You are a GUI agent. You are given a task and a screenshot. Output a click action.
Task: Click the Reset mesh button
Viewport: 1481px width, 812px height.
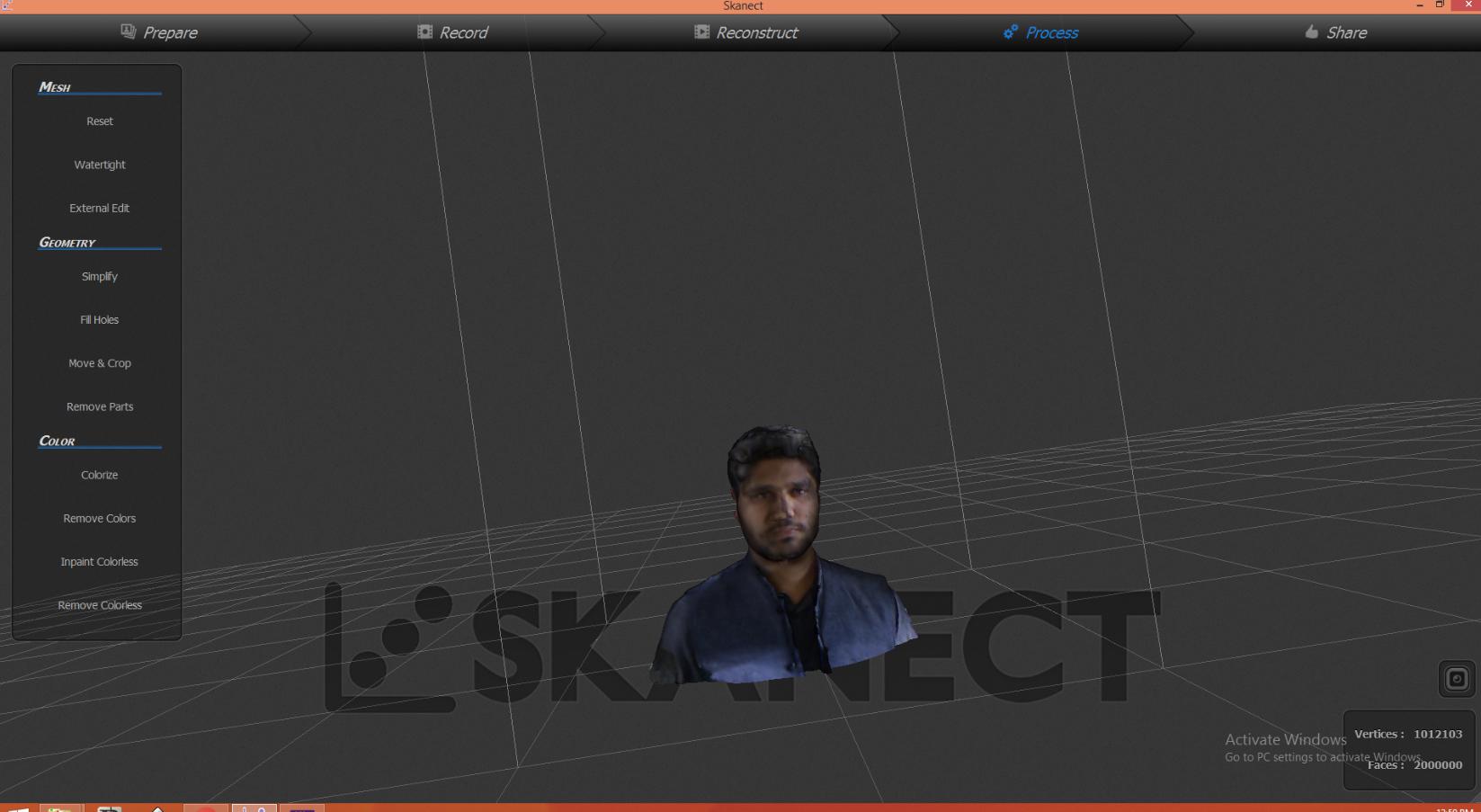tap(100, 121)
